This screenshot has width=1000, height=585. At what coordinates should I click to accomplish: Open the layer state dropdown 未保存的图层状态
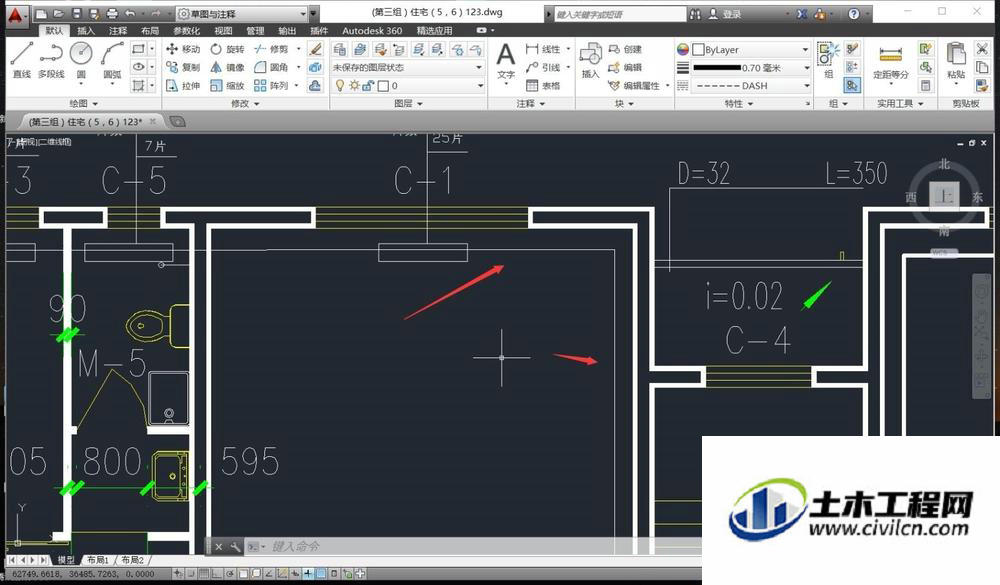click(x=408, y=67)
